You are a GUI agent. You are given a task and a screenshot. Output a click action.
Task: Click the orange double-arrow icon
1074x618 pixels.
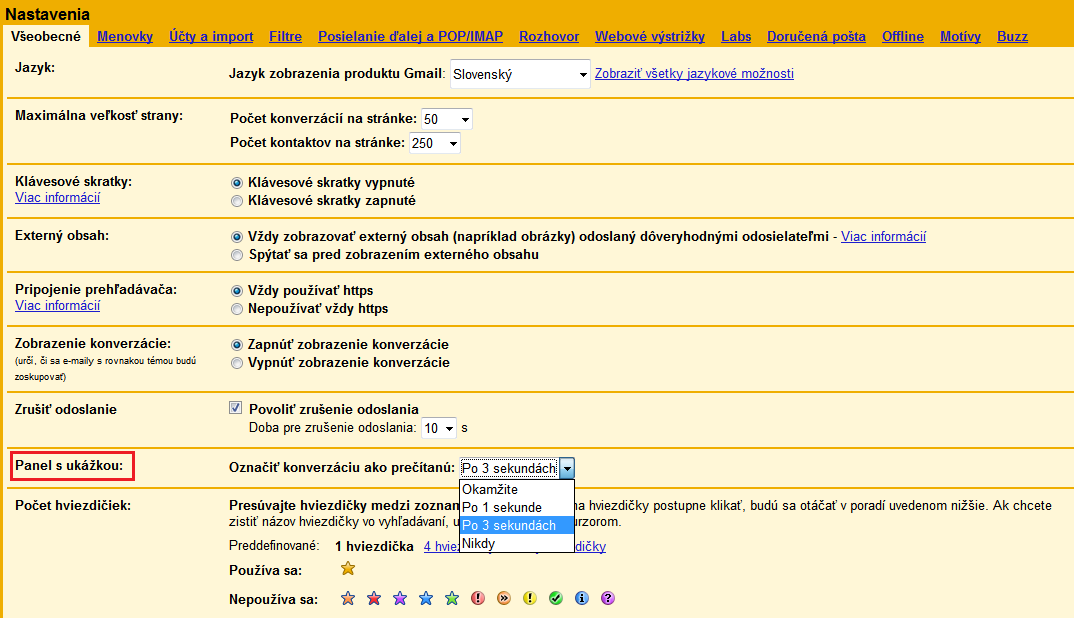click(504, 598)
